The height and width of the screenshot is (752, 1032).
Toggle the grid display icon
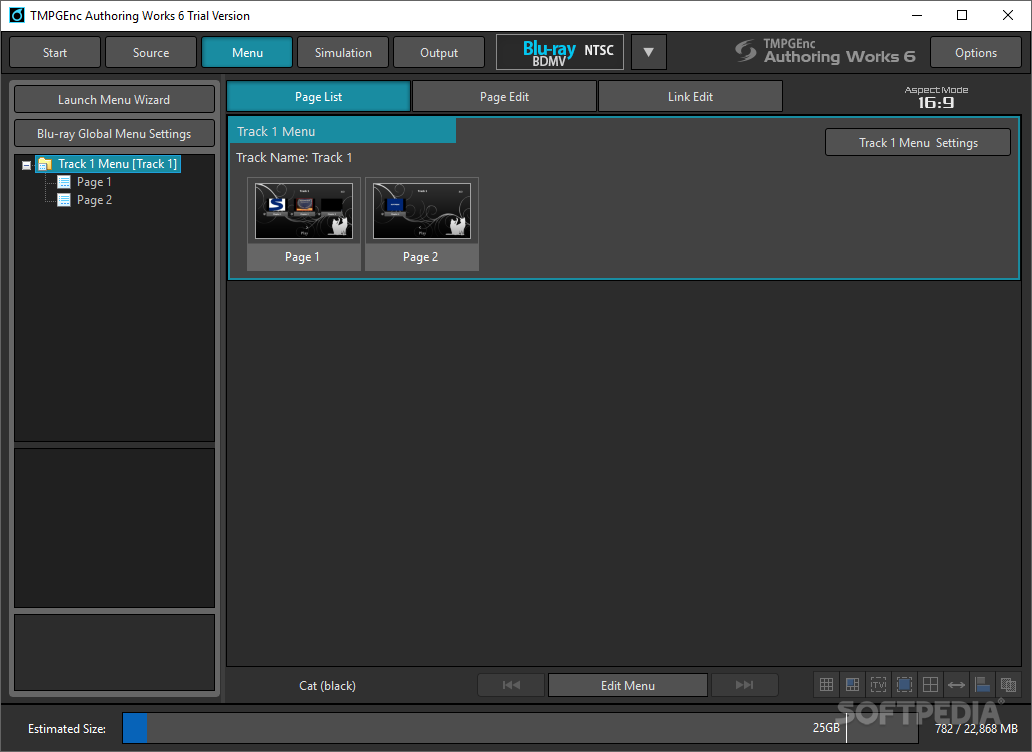point(826,685)
